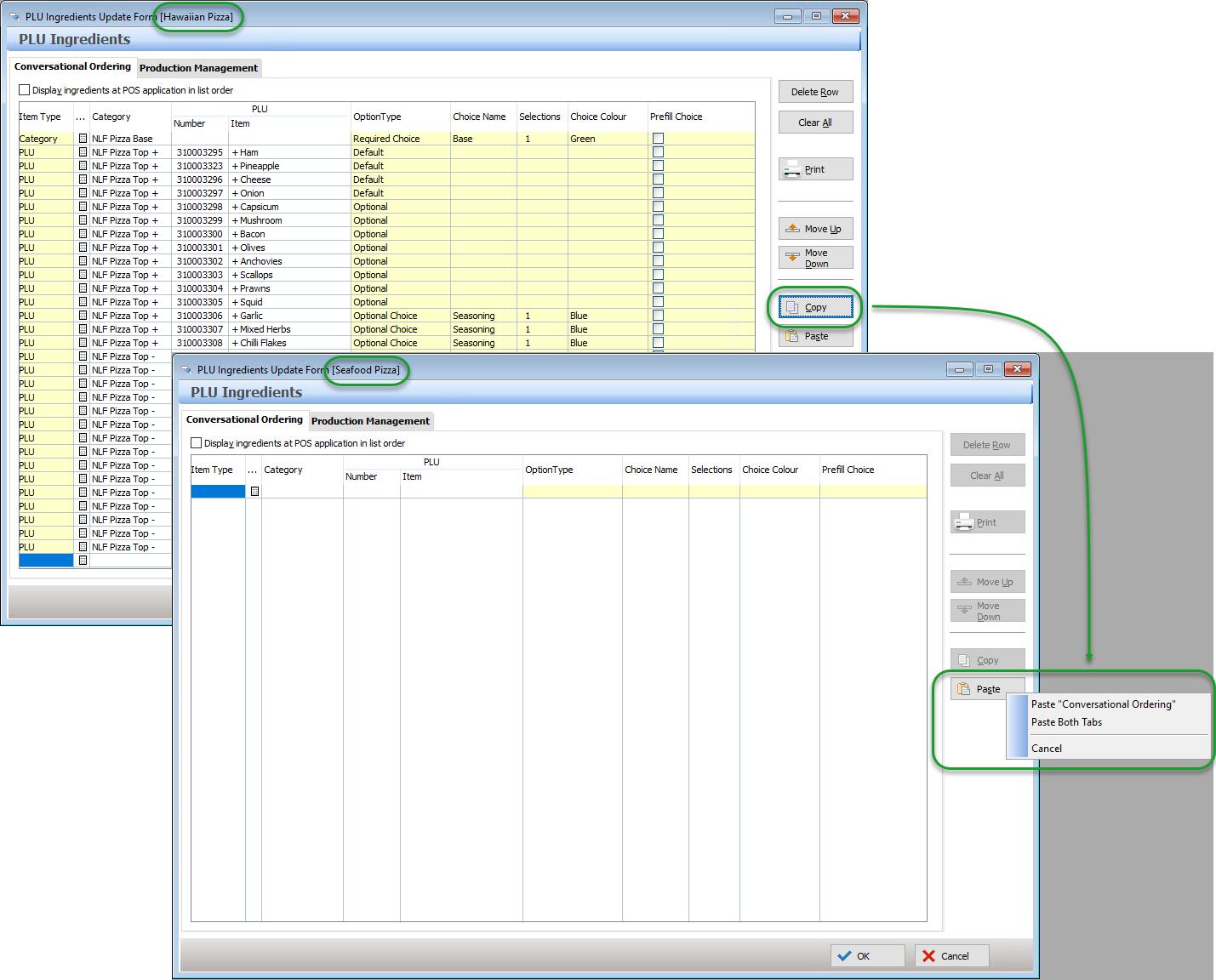The width and height of the screenshot is (1216, 980).
Task: Open lookup icon in empty Seafood Pizza row
Action: [x=254, y=492]
